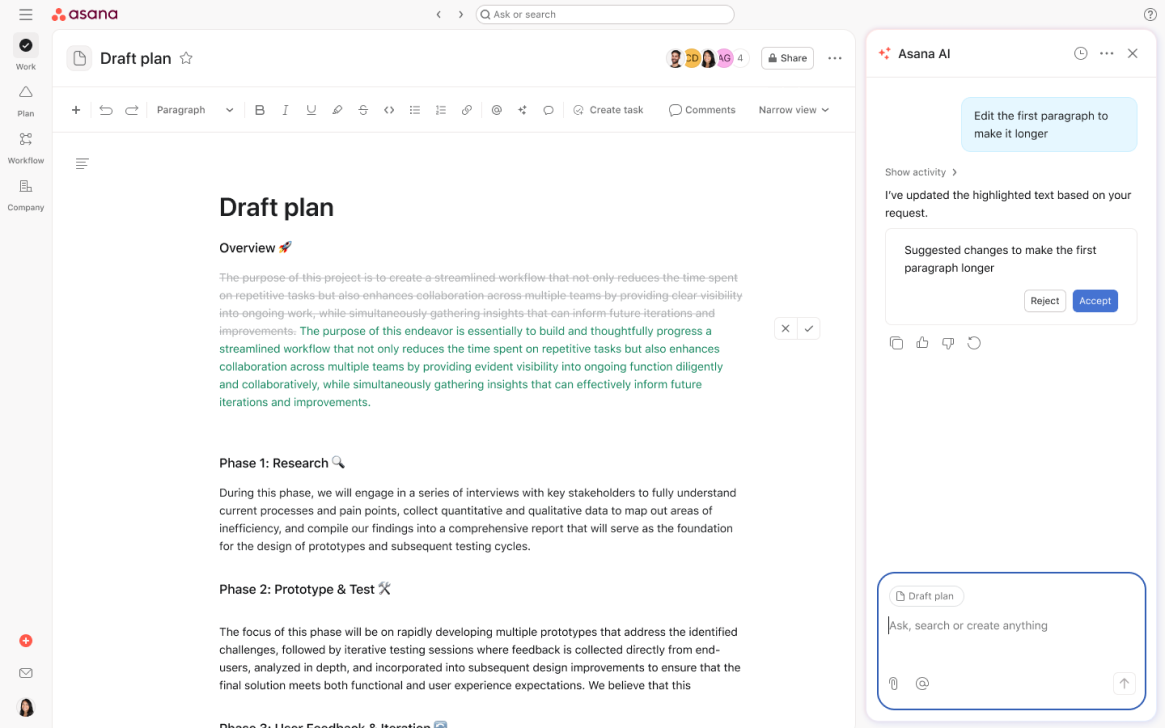The image size is (1165, 728).
Task: Click Accept in the AI suggestion card
Action: [1095, 301]
